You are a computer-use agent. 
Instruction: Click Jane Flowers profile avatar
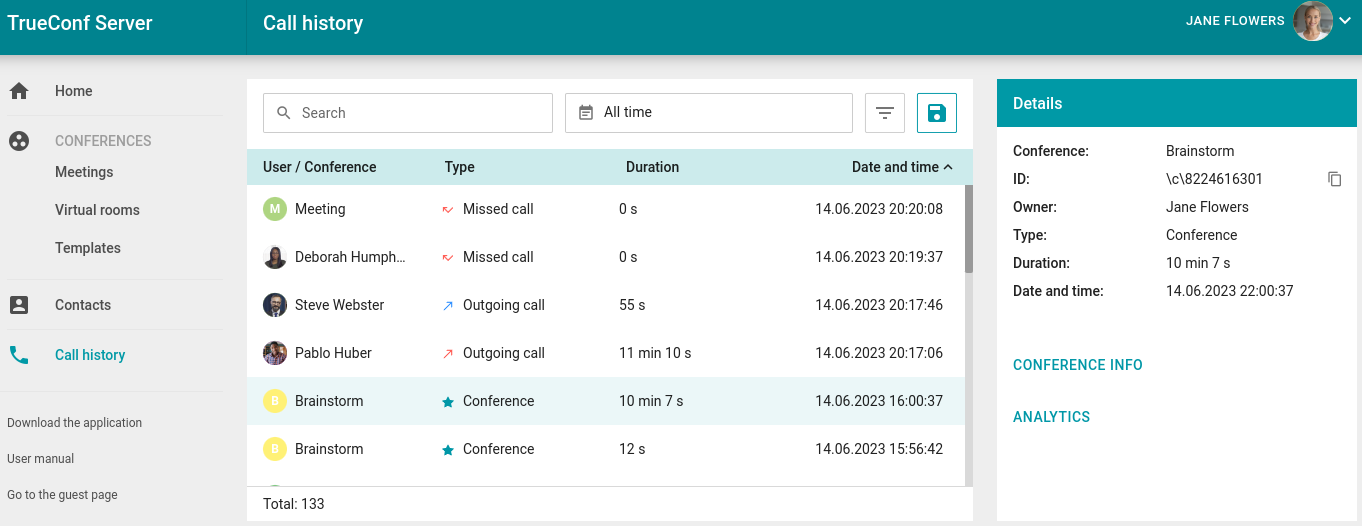tap(1312, 21)
